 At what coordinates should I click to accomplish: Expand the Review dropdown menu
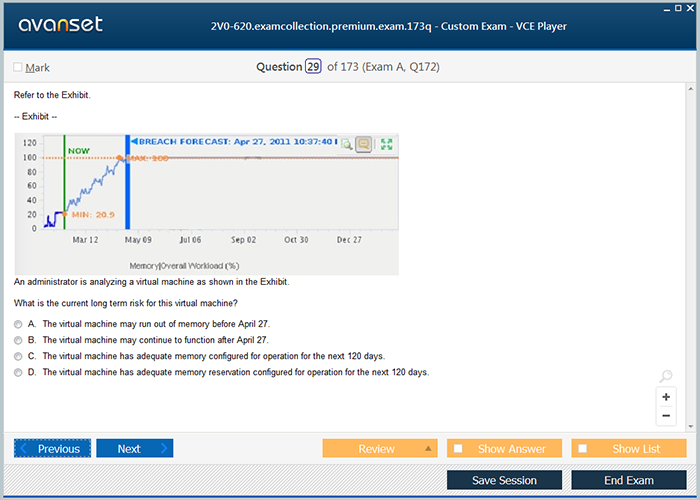click(x=428, y=449)
